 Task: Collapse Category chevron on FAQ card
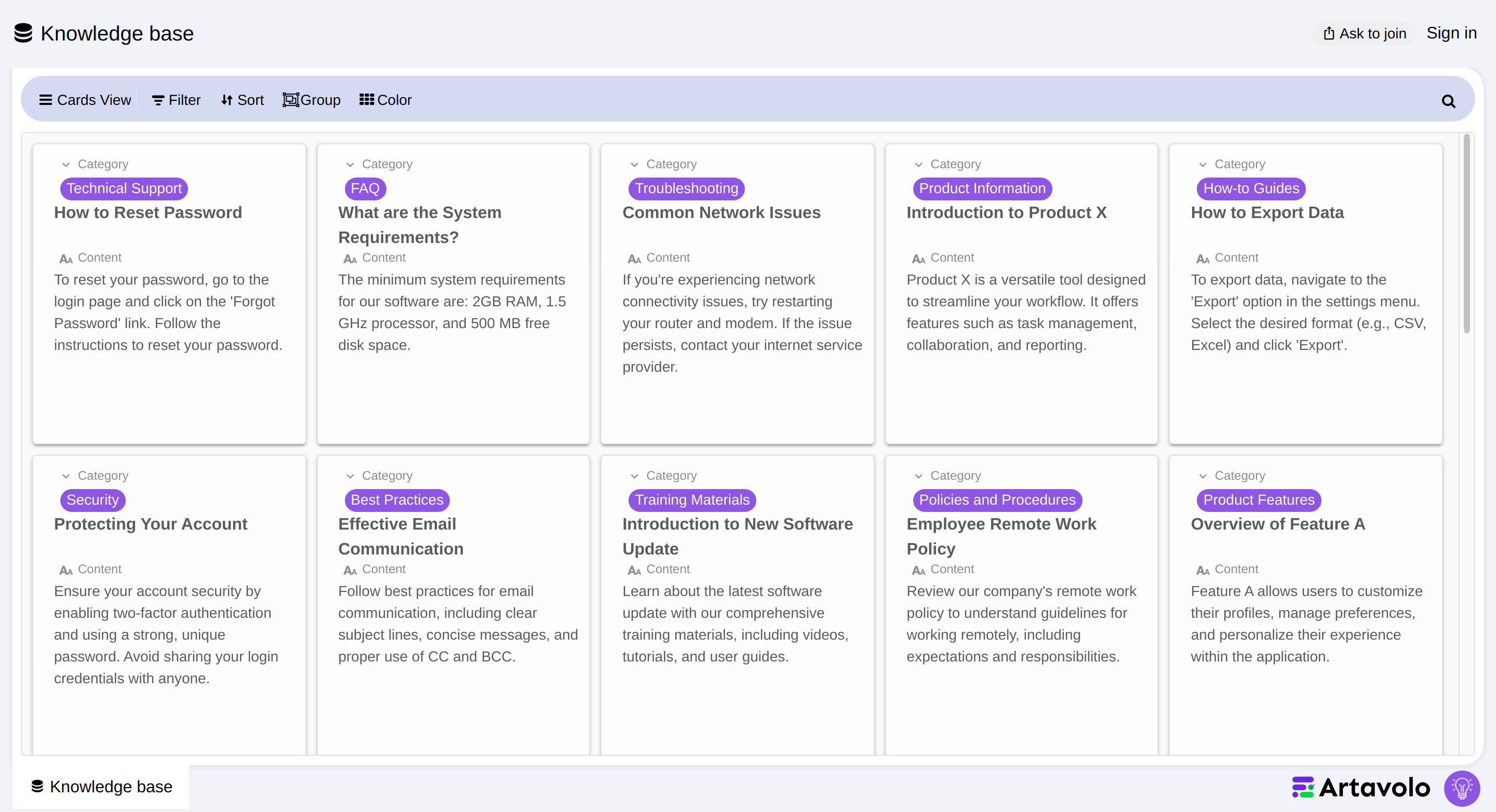click(350, 164)
